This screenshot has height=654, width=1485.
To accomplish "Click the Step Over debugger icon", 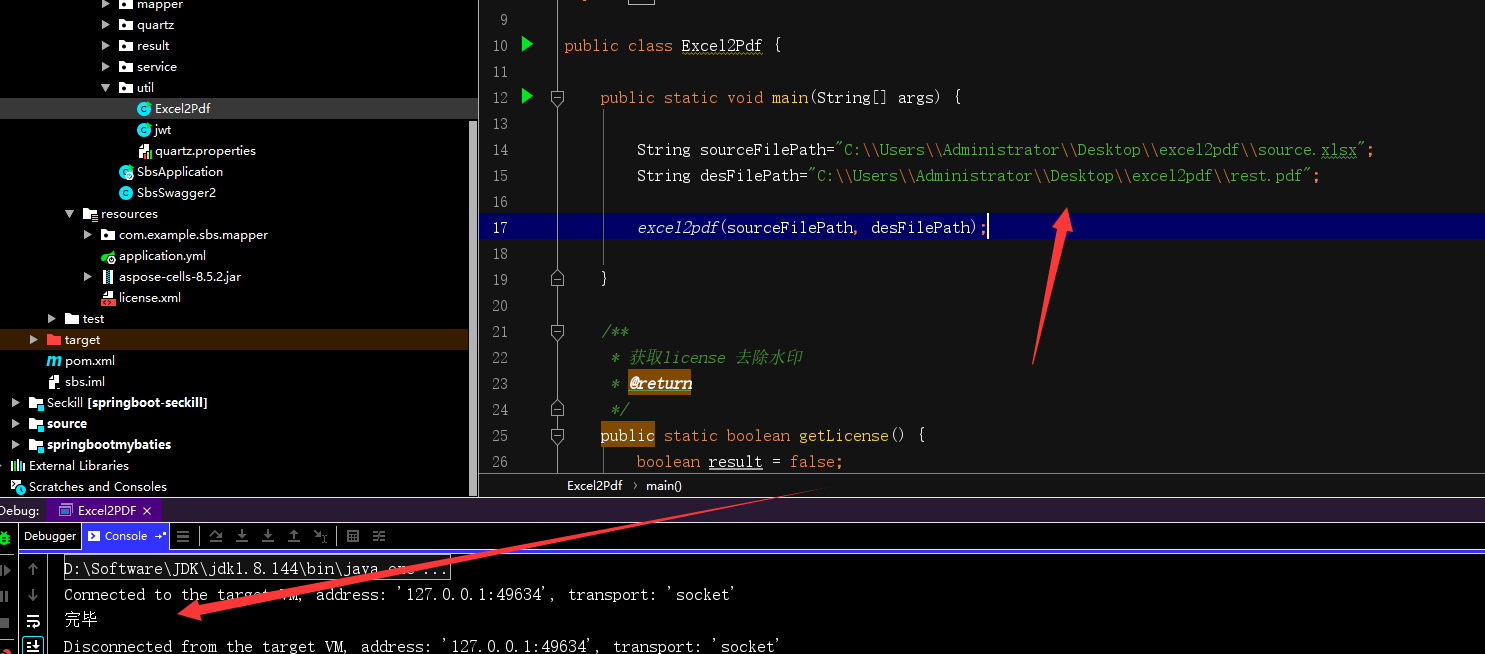I will tap(216, 536).
